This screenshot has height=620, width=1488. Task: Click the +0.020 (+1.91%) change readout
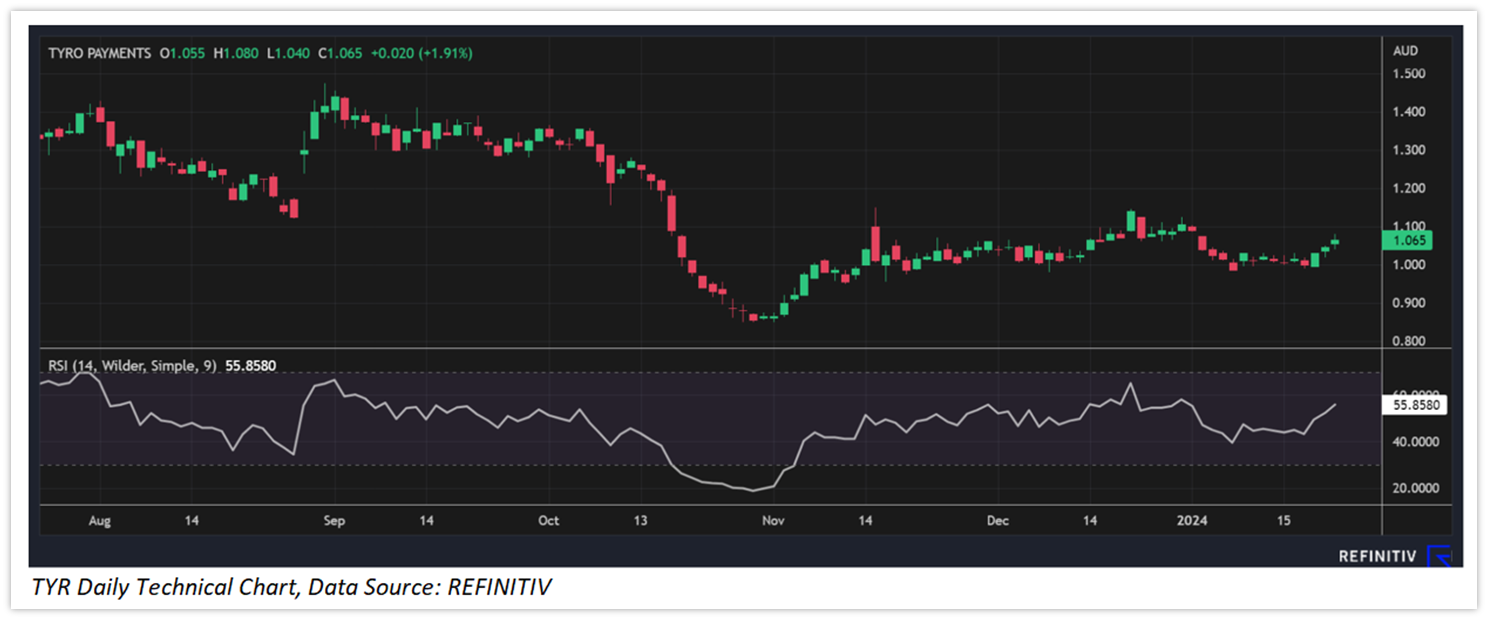[x=422, y=52]
